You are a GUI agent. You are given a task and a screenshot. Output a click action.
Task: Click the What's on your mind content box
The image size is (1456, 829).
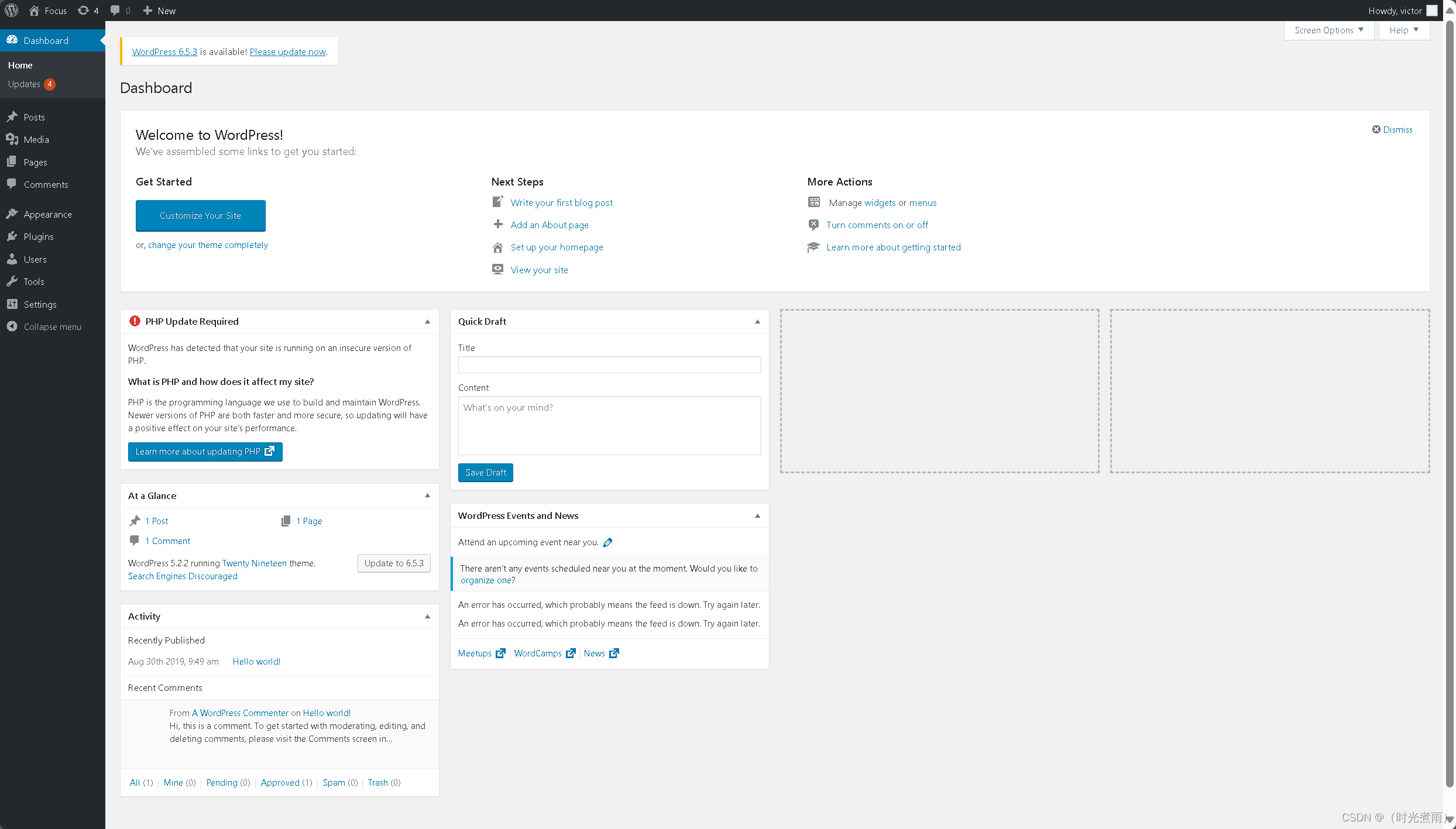609,425
